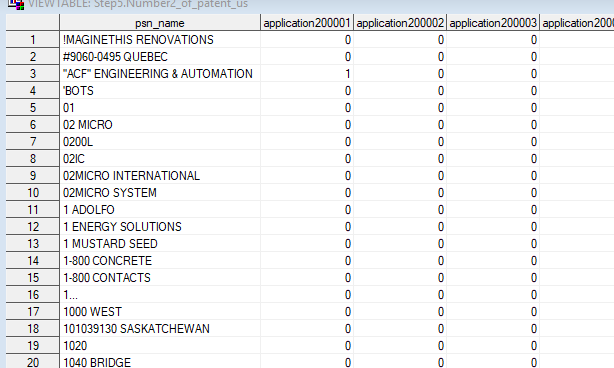Click cell '101039130 SASKATCHEWAN'
Screen dimensions: 614x368
(160, 329)
